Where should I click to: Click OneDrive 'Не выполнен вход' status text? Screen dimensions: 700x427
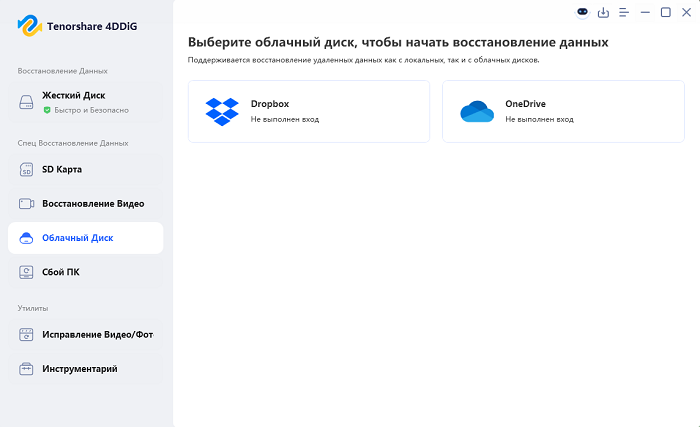click(x=539, y=119)
